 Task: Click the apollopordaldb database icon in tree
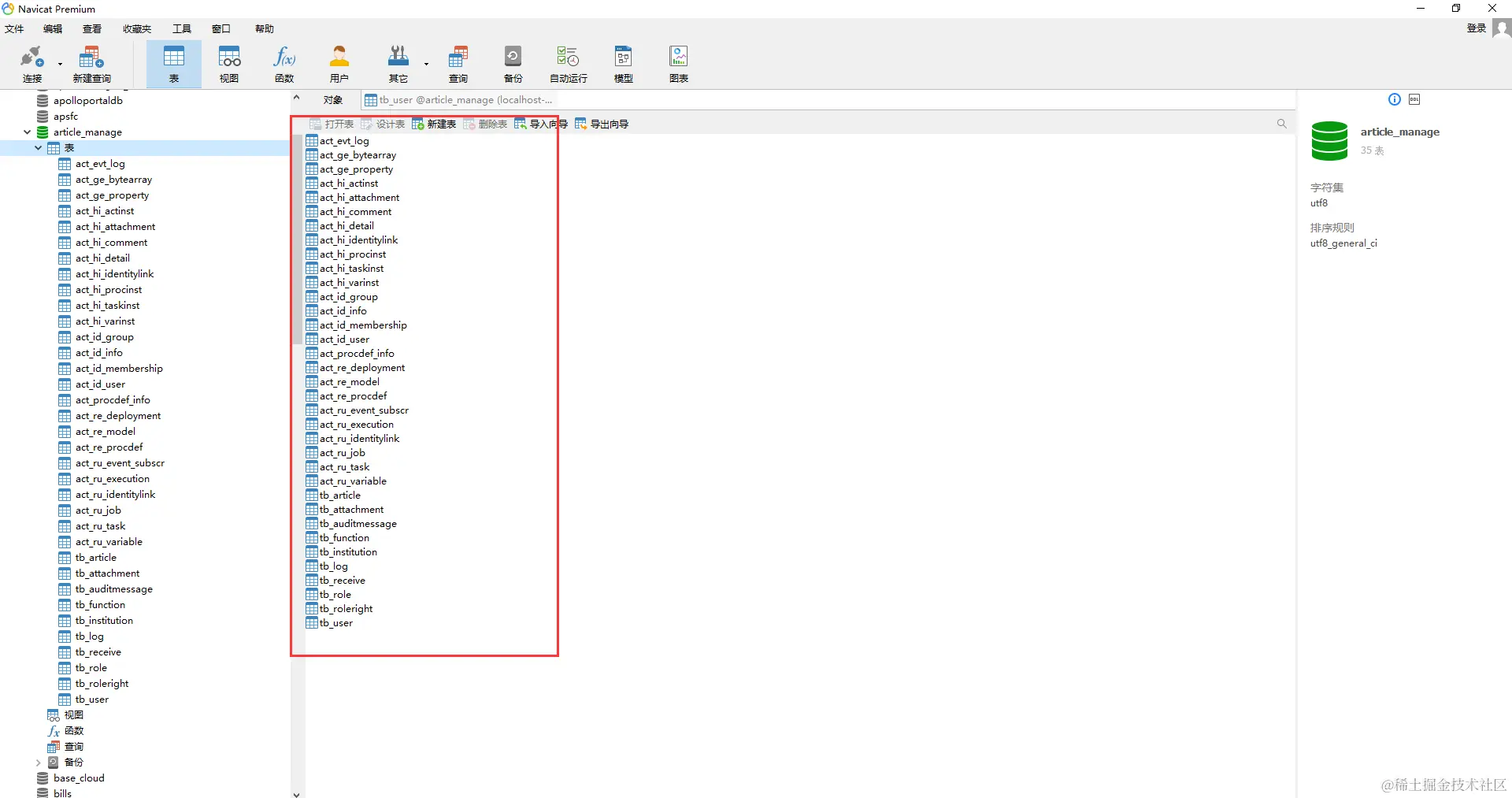click(x=43, y=101)
